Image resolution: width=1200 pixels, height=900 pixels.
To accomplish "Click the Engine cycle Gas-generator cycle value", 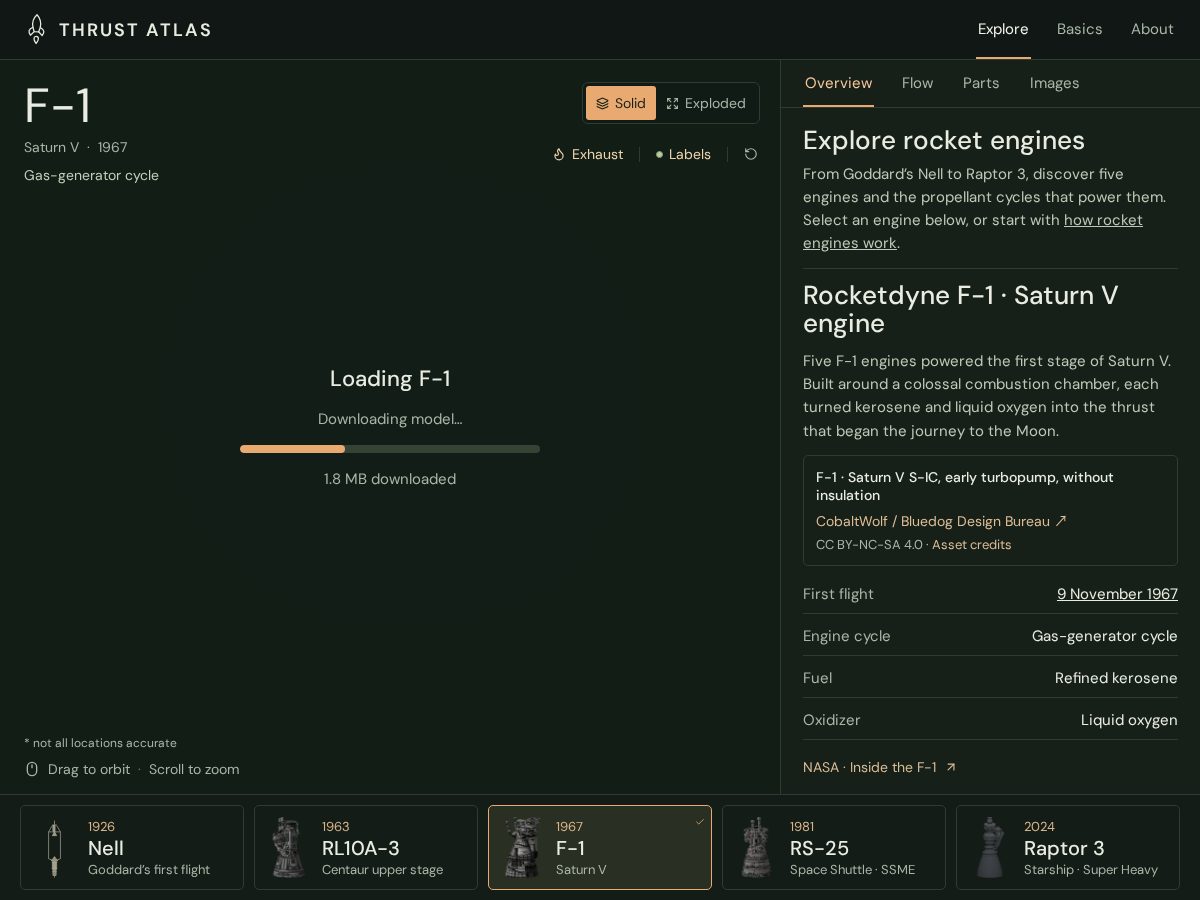I will click(1105, 636).
